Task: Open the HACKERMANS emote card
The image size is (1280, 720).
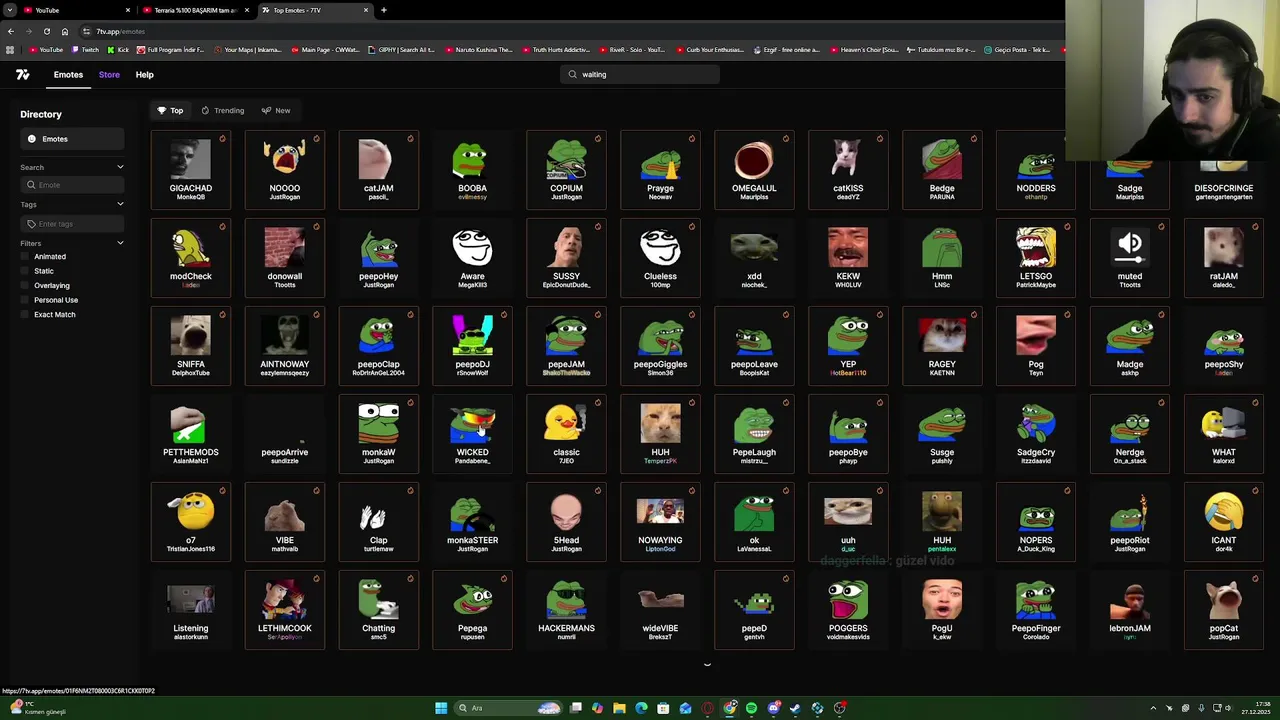Action: (566, 610)
